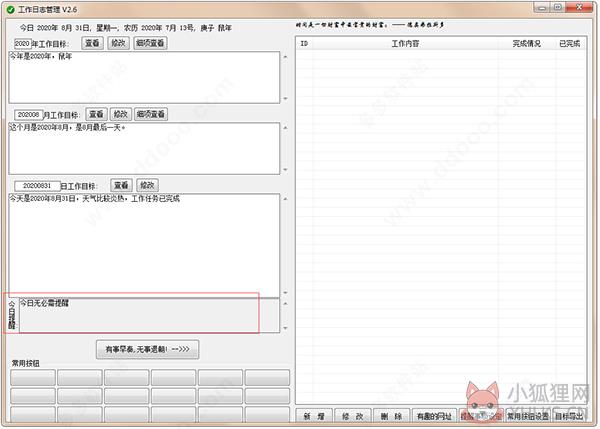
Task: Click the monthly goal scroll down arrow
Action: pos(285,170)
